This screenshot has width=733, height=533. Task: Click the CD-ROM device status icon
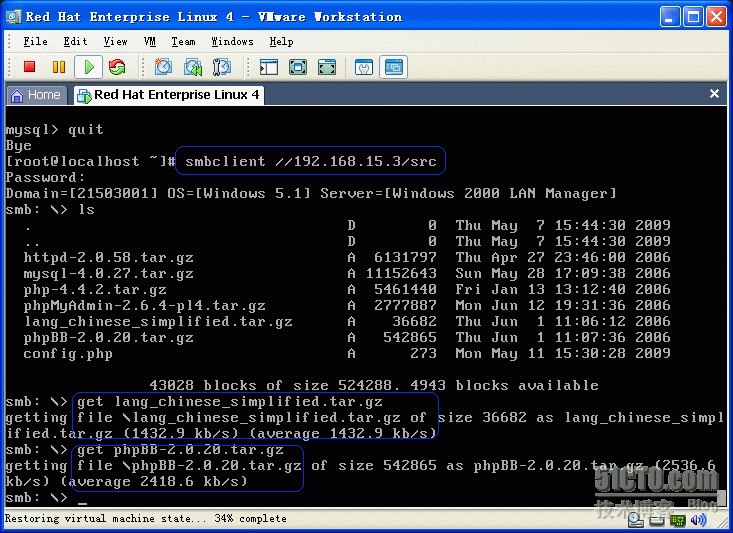(636, 519)
